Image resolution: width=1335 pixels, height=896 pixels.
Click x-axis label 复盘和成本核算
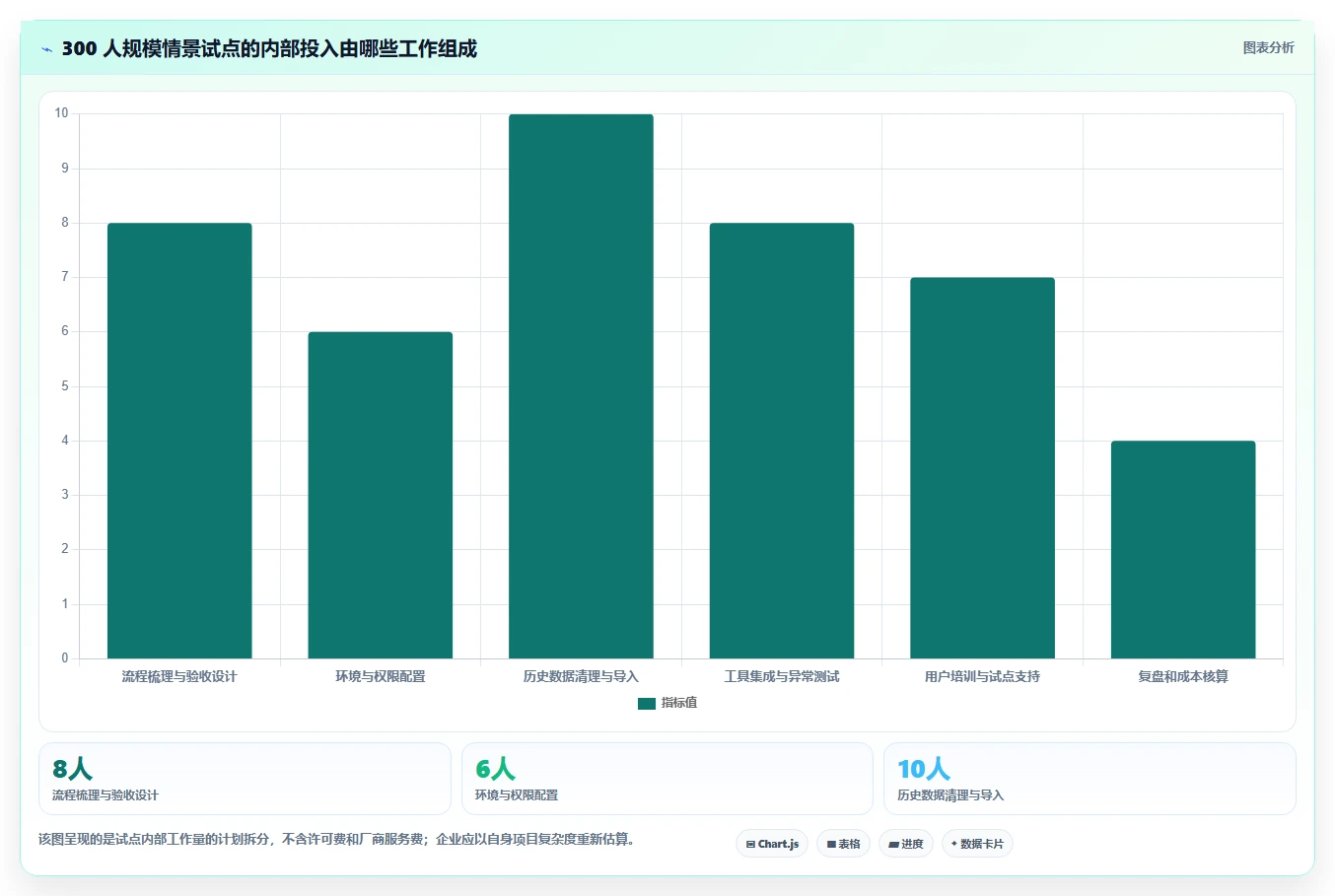1183,676
